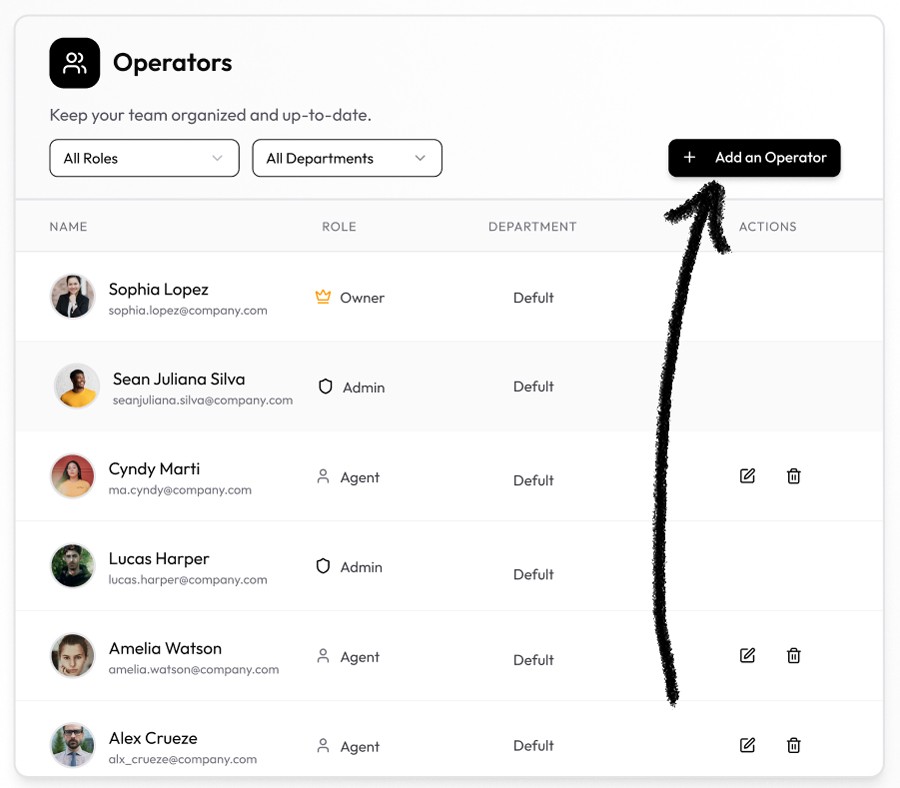The image size is (900, 788).
Task: Click the shield icon in Lucas Harper's row
Action: [x=323, y=566]
